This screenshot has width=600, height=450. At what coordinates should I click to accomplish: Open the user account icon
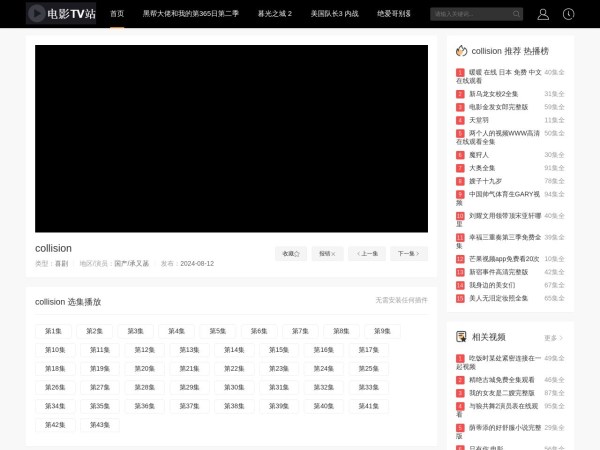point(543,14)
